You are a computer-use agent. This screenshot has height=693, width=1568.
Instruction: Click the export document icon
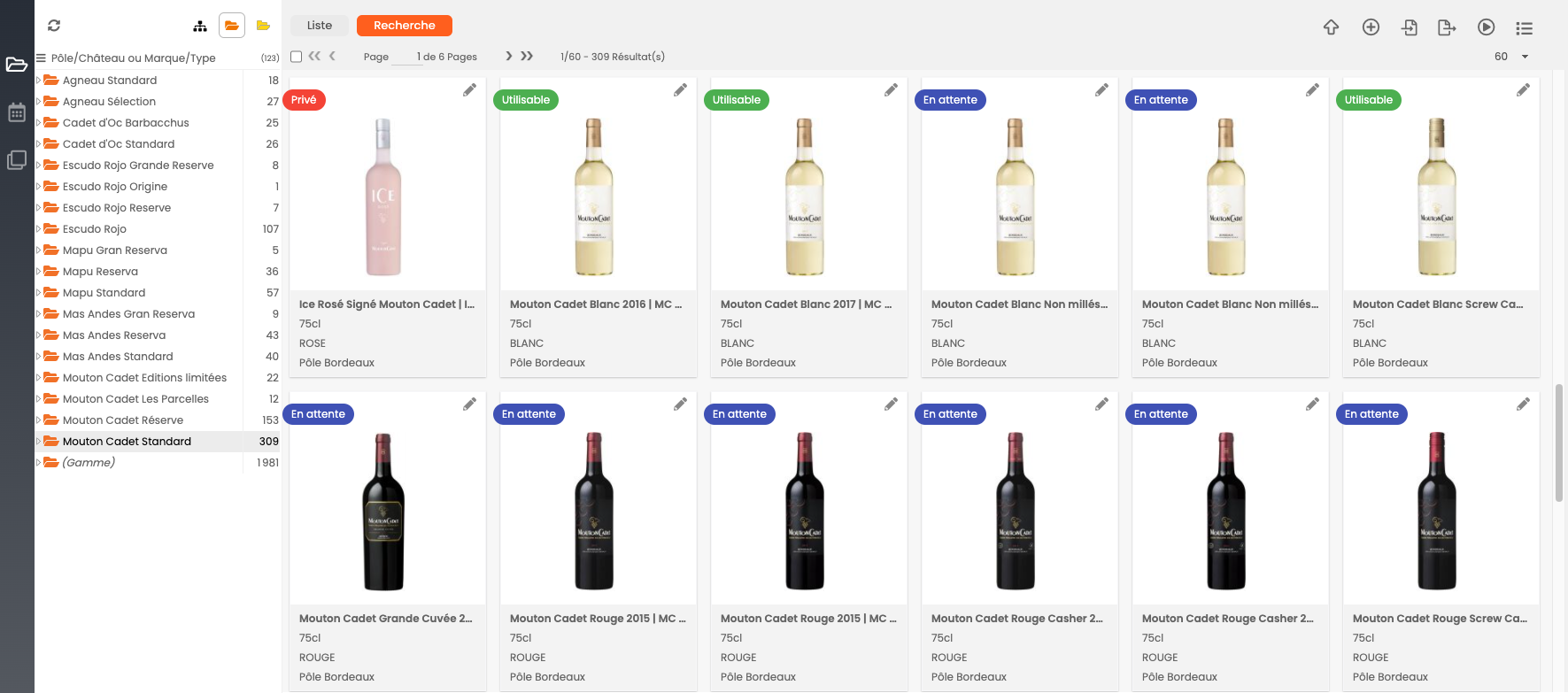coord(1447,27)
